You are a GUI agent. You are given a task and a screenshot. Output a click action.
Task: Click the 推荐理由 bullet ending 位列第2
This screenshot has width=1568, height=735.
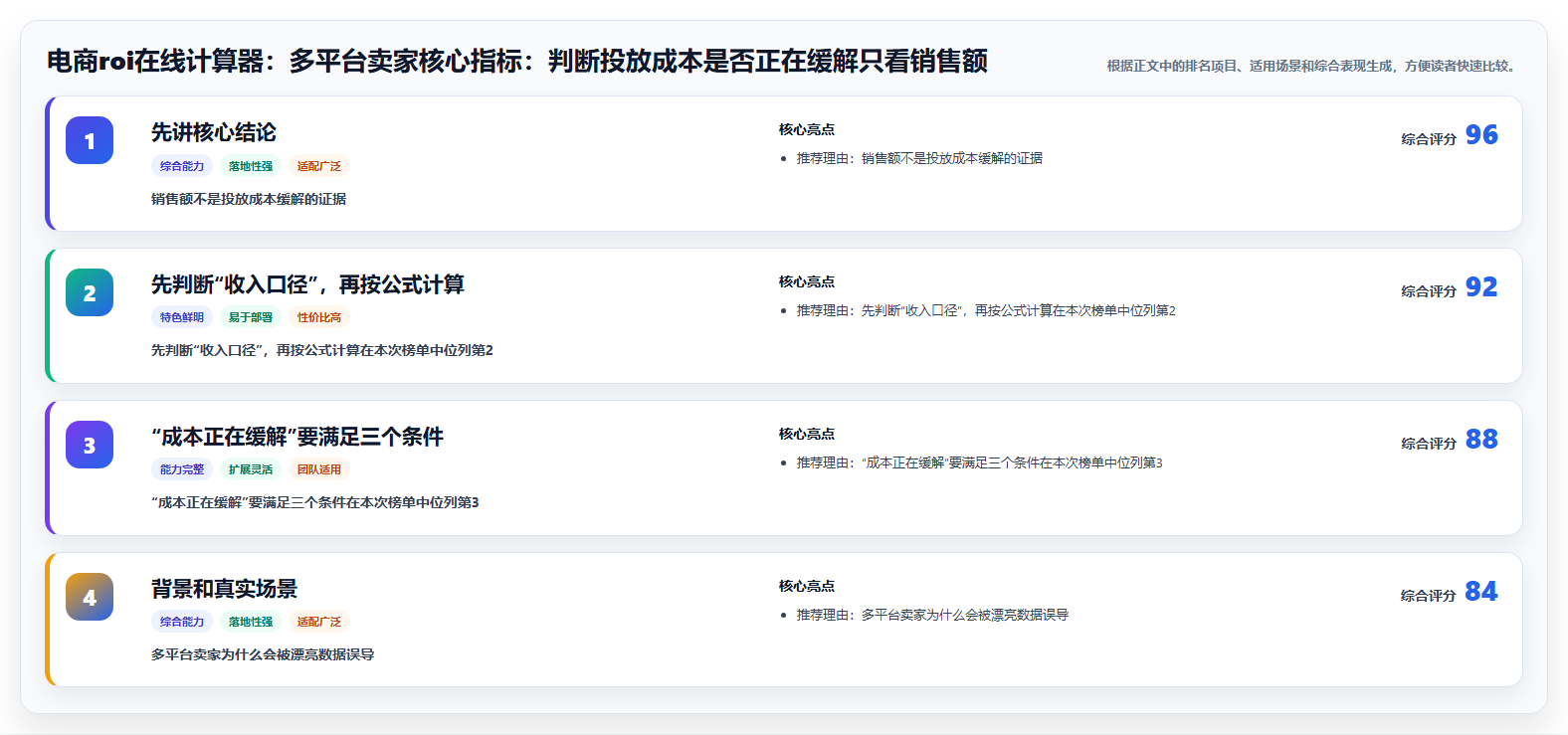(986, 310)
